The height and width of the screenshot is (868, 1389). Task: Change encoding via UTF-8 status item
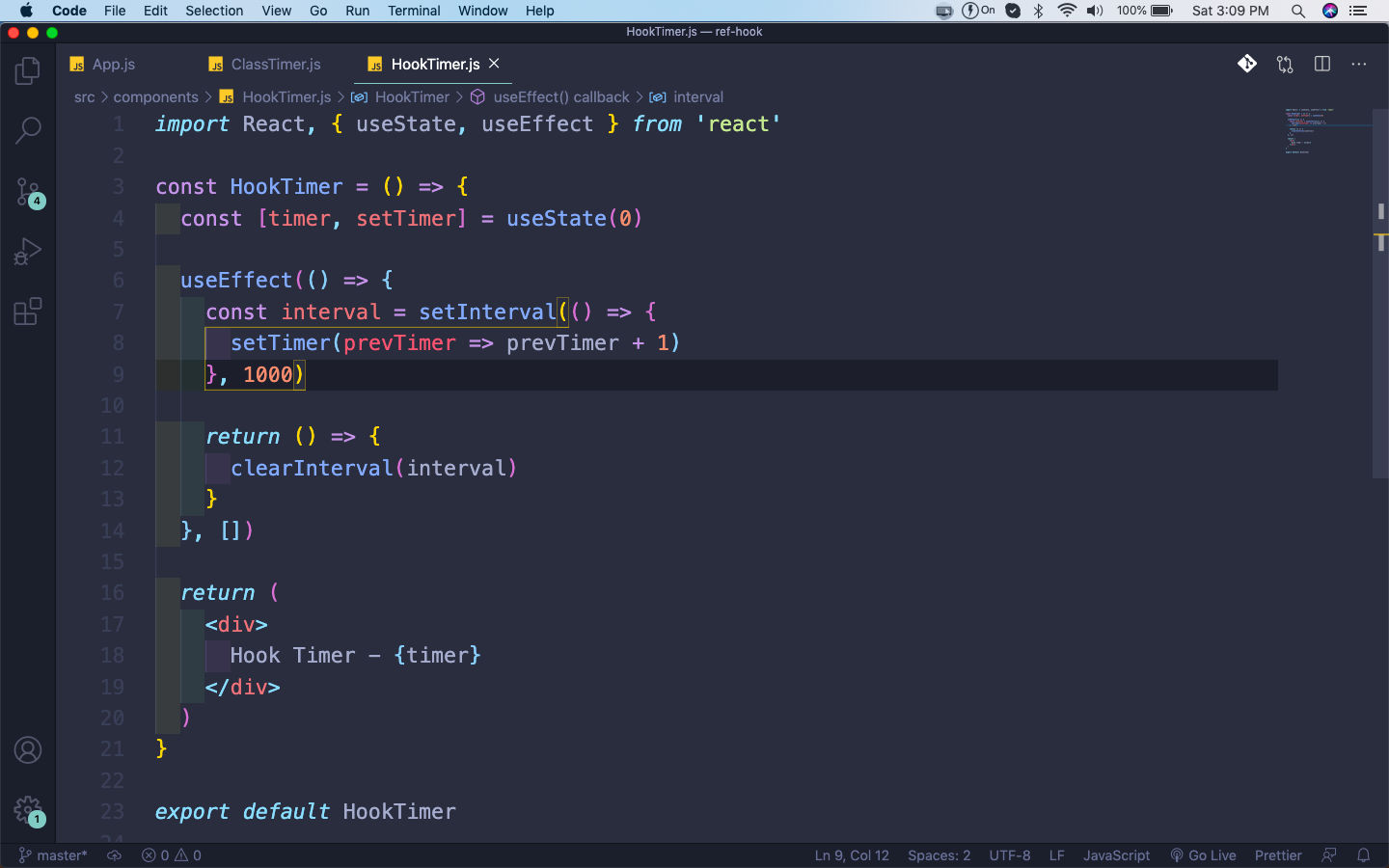pyautogui.click(x=1009, y=855)
